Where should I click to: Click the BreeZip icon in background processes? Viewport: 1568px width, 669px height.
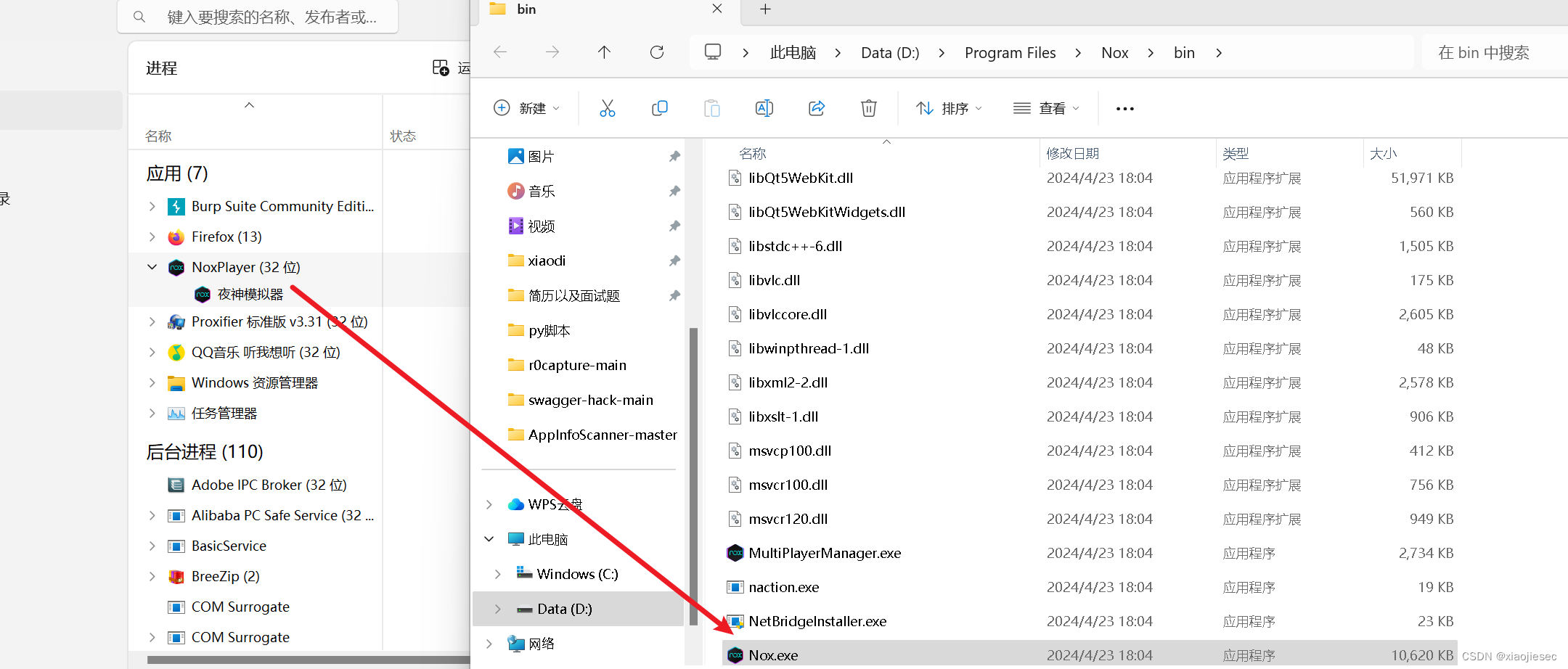coord(176,577)
